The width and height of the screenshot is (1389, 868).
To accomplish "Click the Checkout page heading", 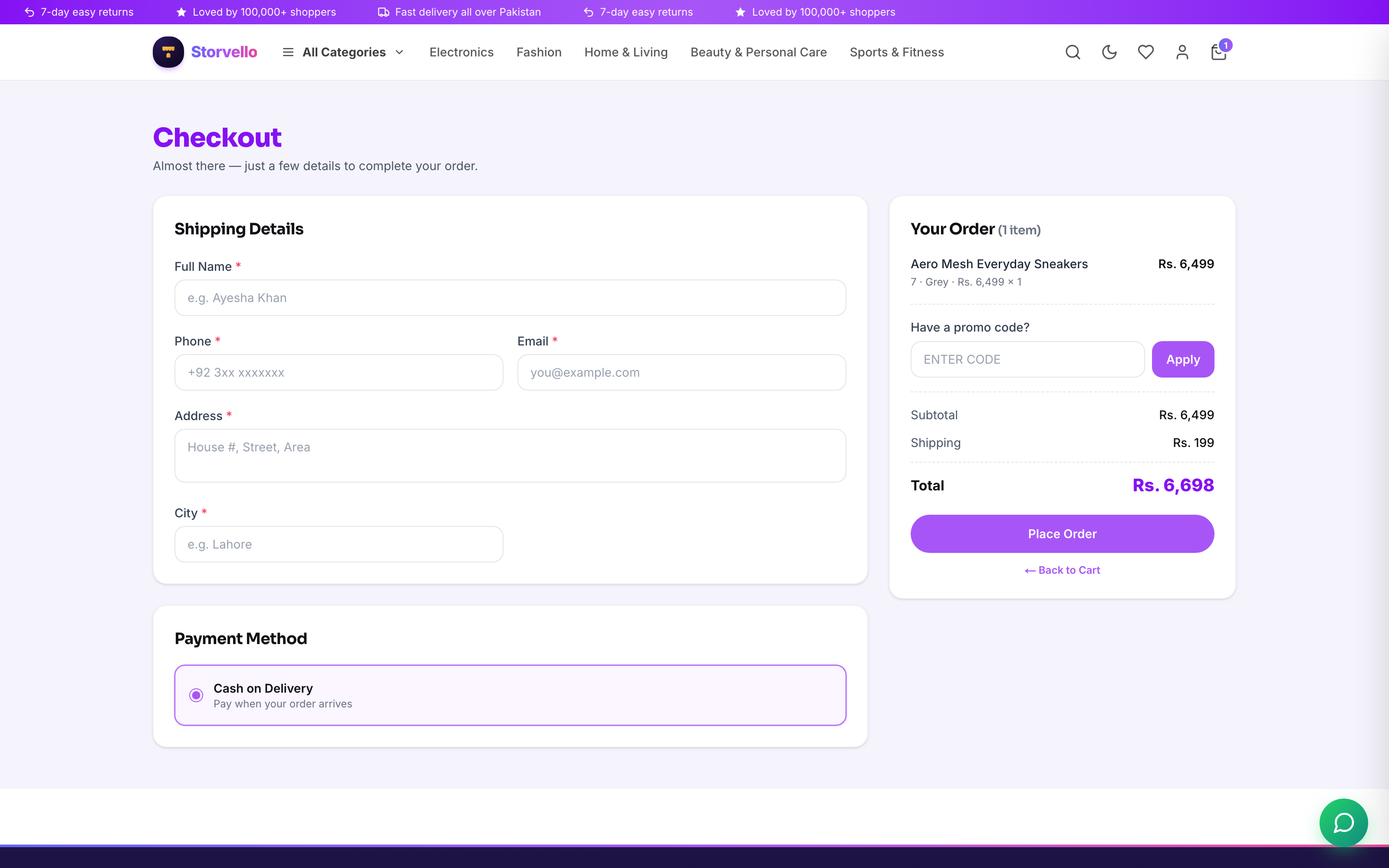I will (x=217, y=138).
